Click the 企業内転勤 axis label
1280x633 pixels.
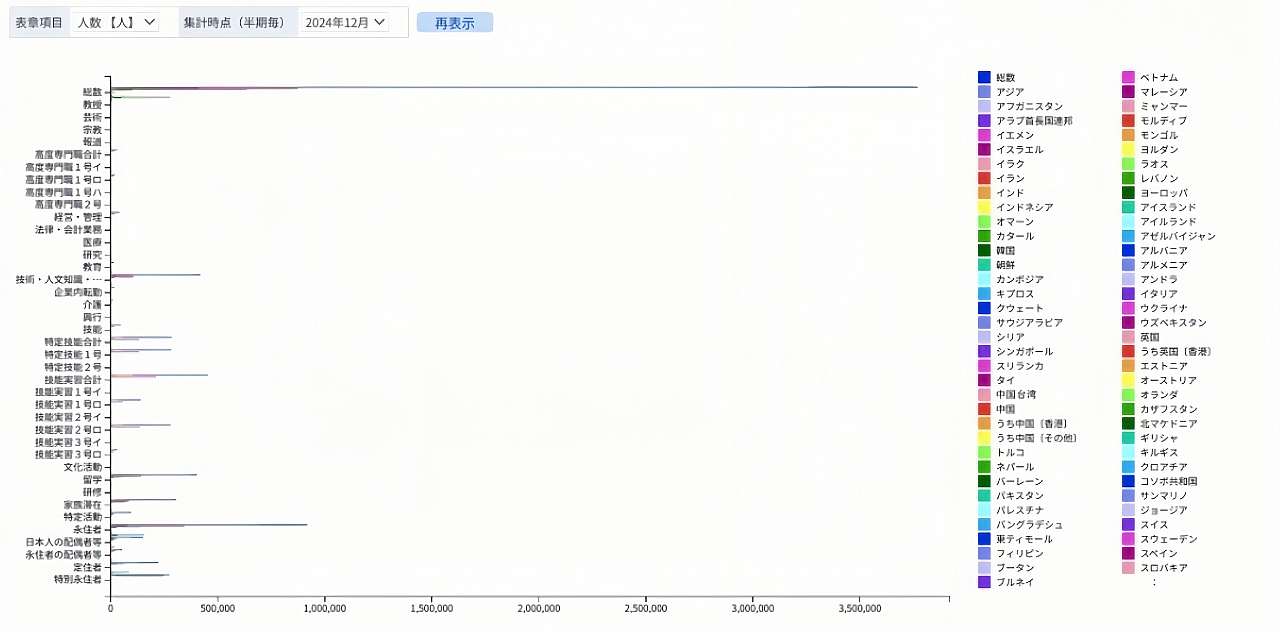[x=78, y=292]
